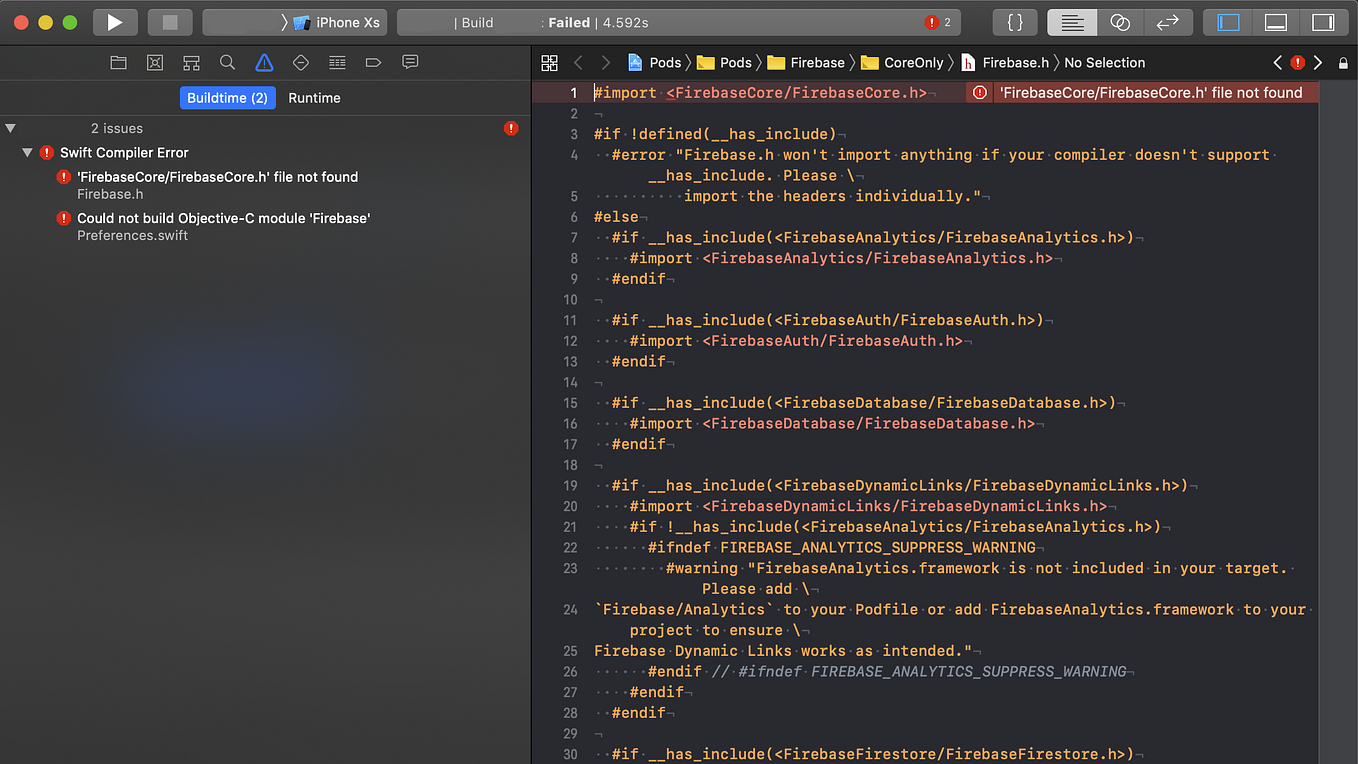
Task: Hide the Navigator panel
Action: [1227, 22]
